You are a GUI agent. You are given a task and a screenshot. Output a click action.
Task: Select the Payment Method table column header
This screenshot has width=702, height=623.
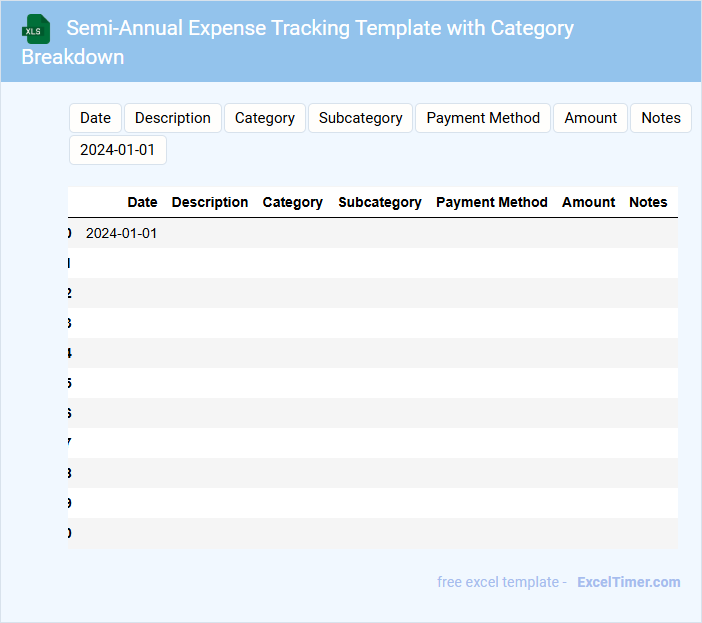[x=492, y=202]
